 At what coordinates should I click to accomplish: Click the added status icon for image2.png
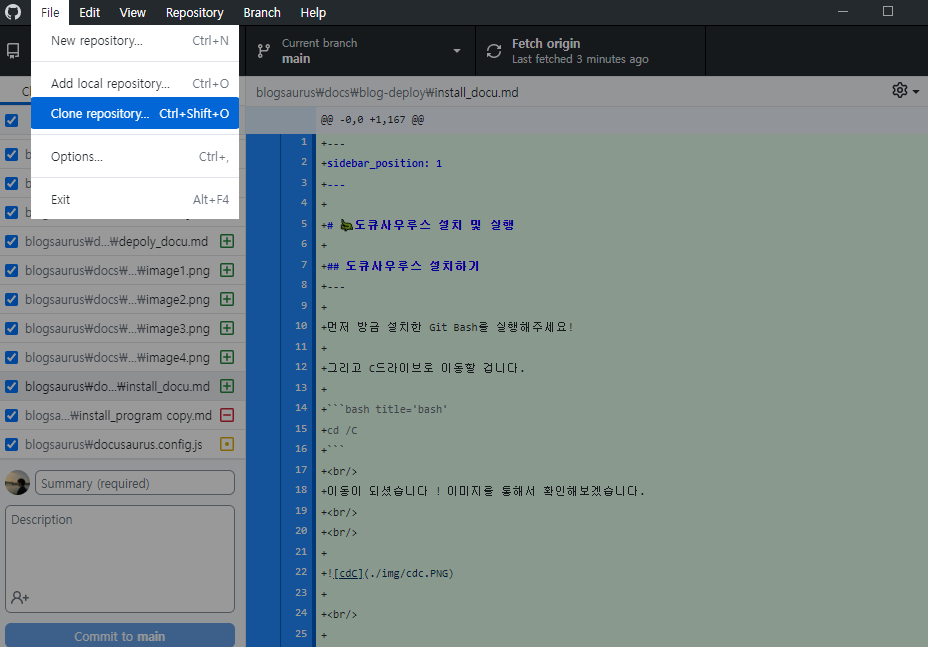pos(227,300)
